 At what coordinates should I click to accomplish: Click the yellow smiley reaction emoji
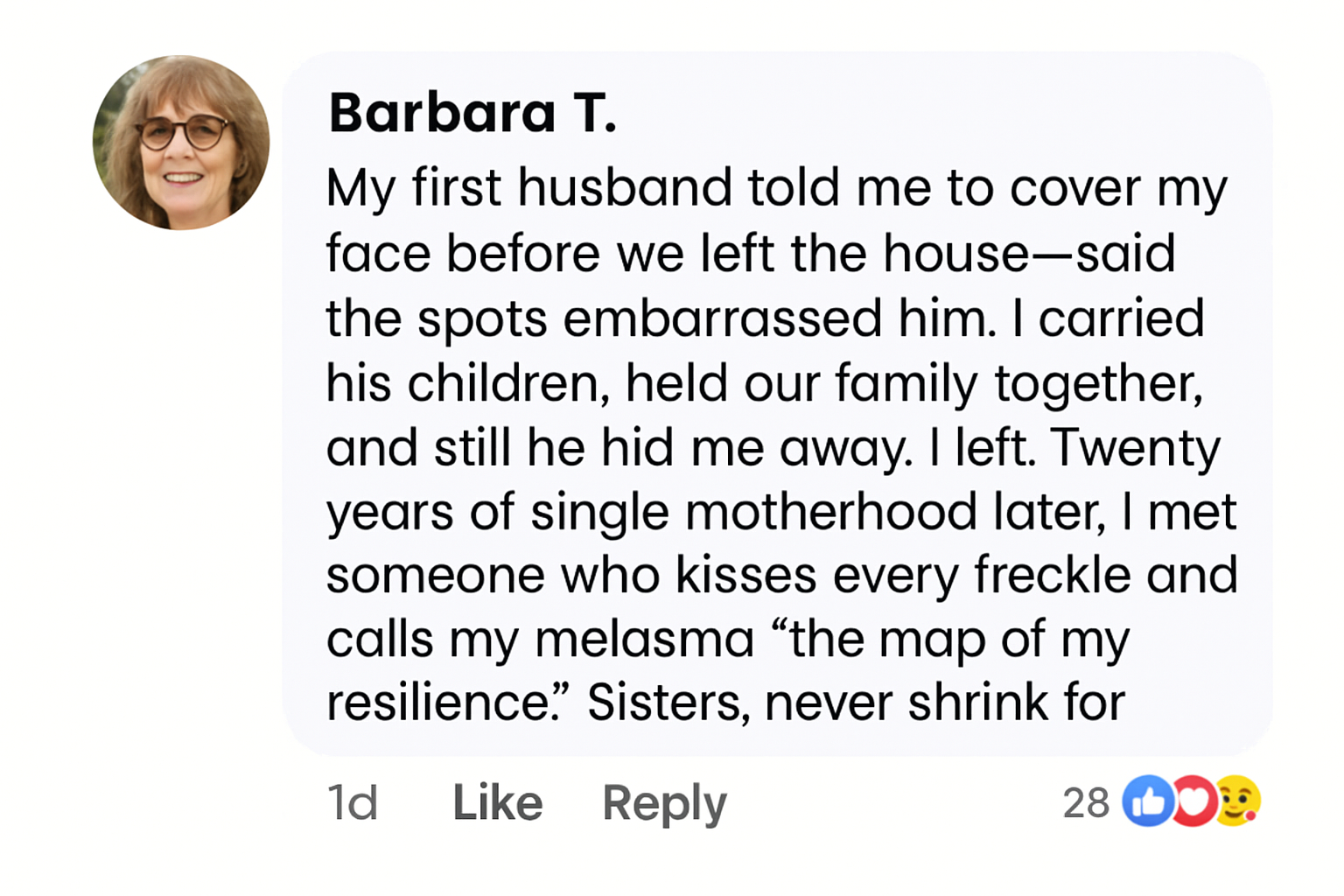(1238, 801)
